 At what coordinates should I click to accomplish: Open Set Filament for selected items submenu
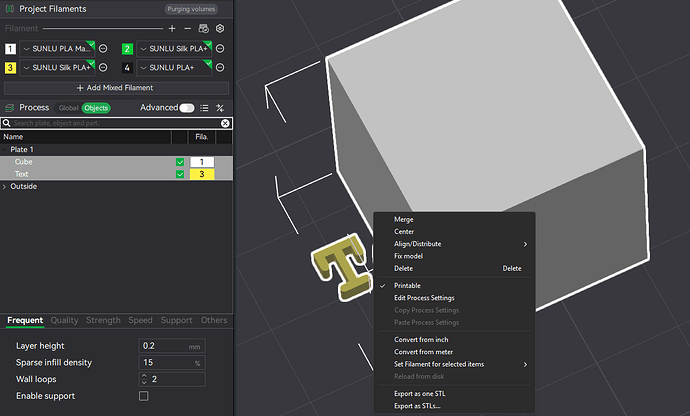[455, 364]
